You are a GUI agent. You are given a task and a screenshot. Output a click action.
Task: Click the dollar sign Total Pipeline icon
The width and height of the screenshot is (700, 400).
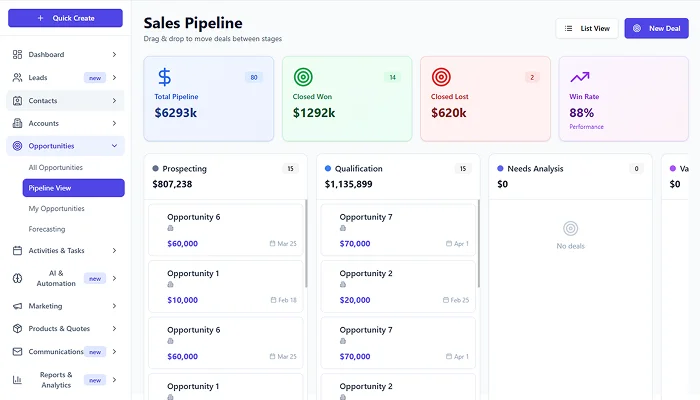tap(165, 77)
